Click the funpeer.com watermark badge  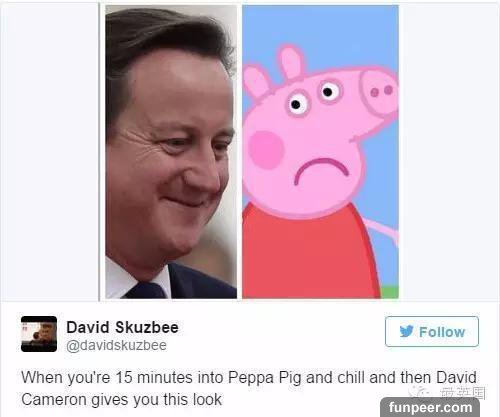(430, 407)
